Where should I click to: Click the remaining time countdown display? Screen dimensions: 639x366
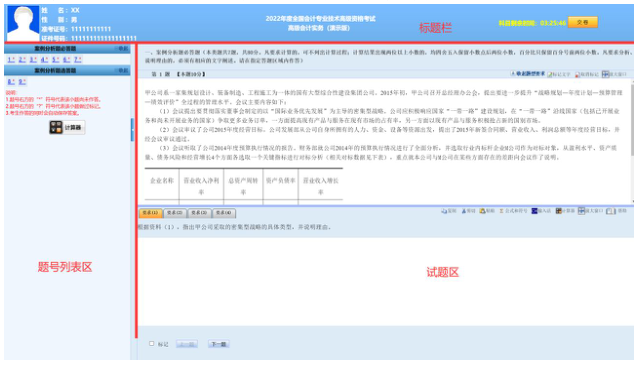pyautogui.click(x=532, y=23)
